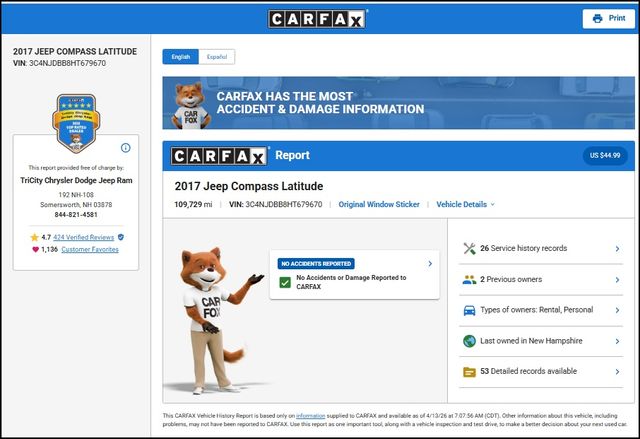Click the globe icon for last owned location

(469, 341)
